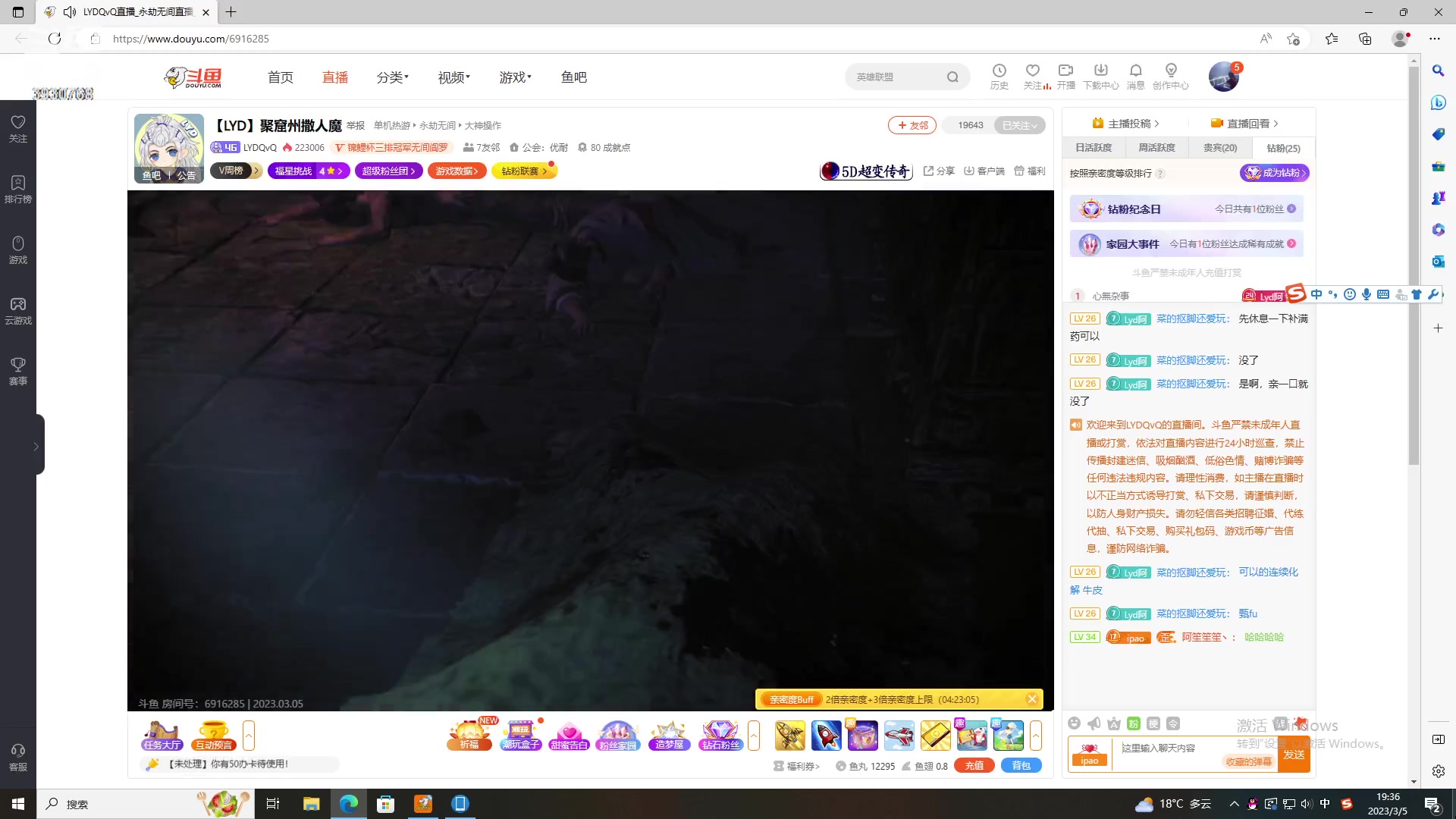Open the 关注 heart icon in header
This screenshot has height=819, width=1456.
pyautogui.click(x=1034, y=76)
